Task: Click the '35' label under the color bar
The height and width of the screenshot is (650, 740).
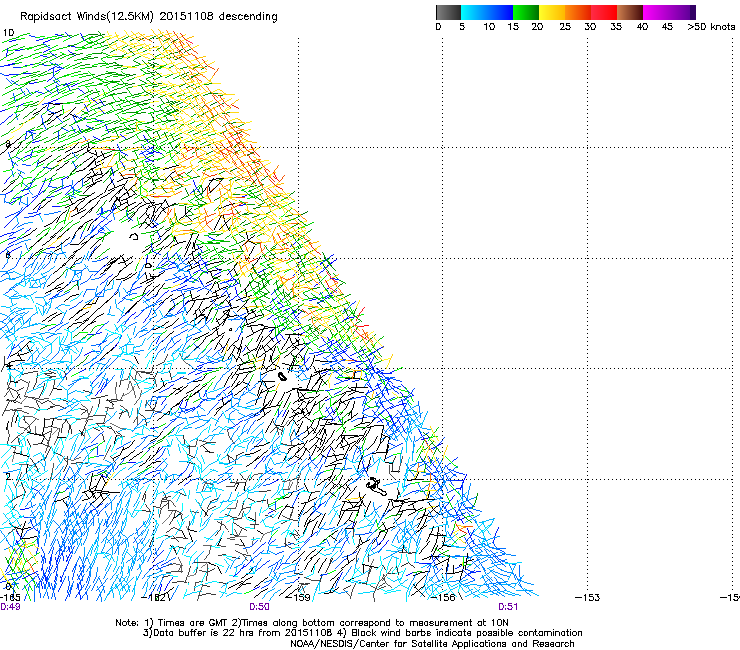Action: (616, 27)
